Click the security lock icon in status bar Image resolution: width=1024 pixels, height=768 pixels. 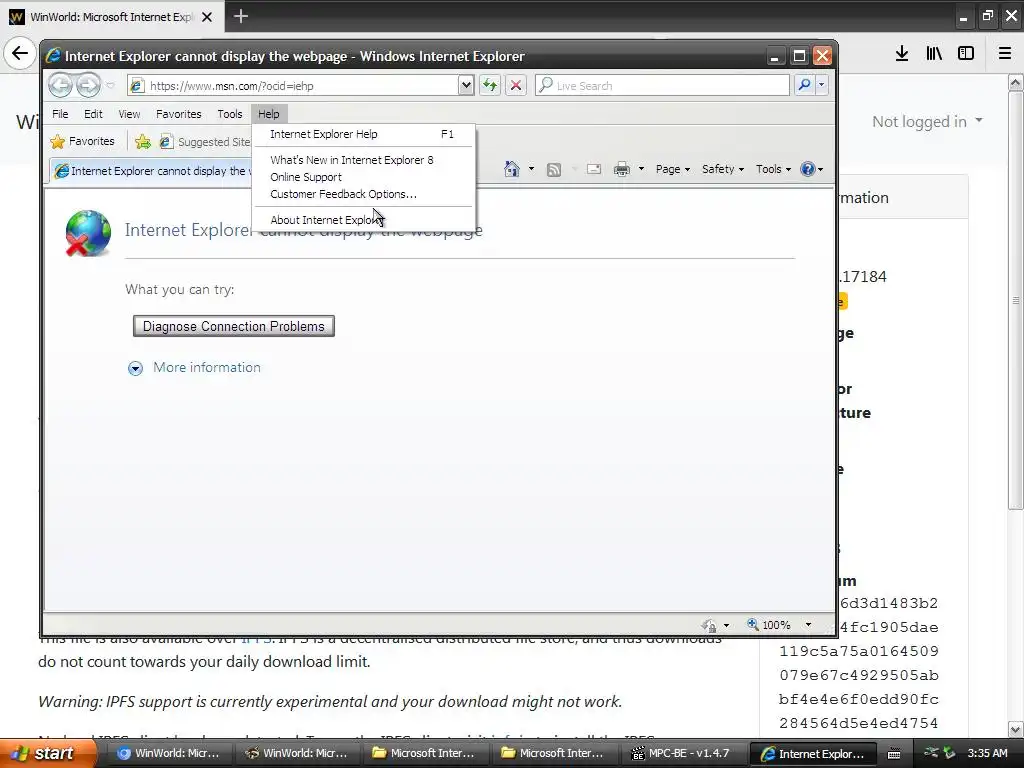coord(710,625)
